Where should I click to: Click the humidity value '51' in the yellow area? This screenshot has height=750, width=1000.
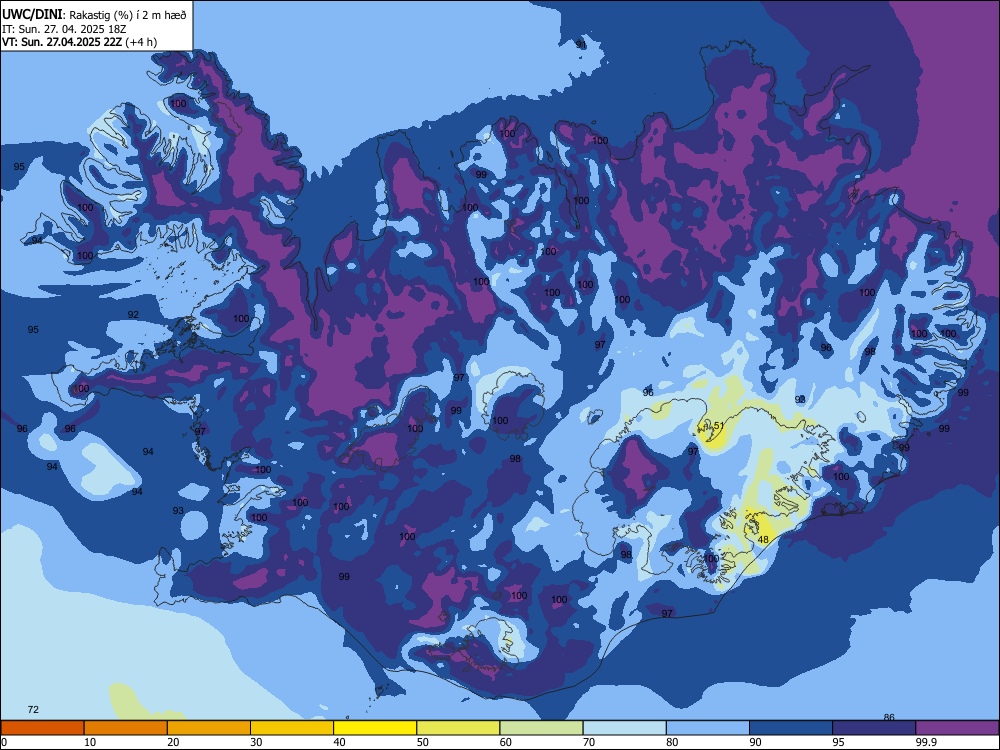(x=719, y=425)
